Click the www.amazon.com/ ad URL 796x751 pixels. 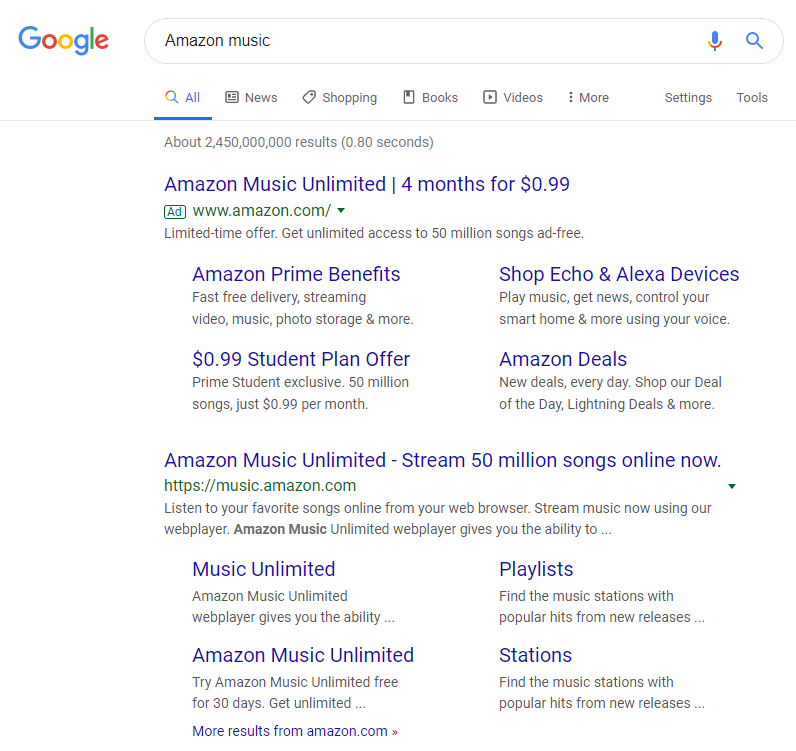262,210
